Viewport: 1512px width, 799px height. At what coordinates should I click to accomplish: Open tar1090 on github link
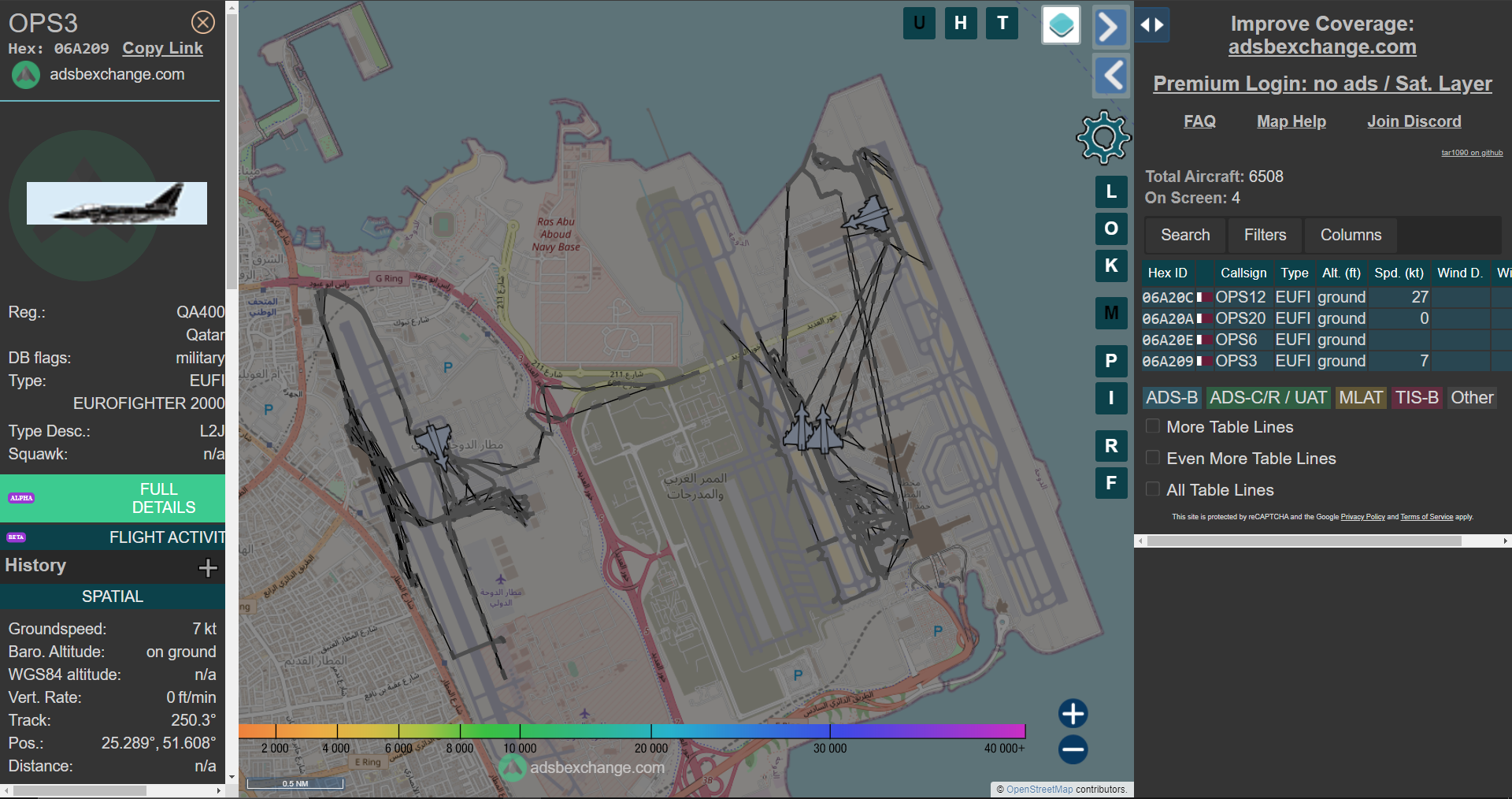tap(1472, 153)
